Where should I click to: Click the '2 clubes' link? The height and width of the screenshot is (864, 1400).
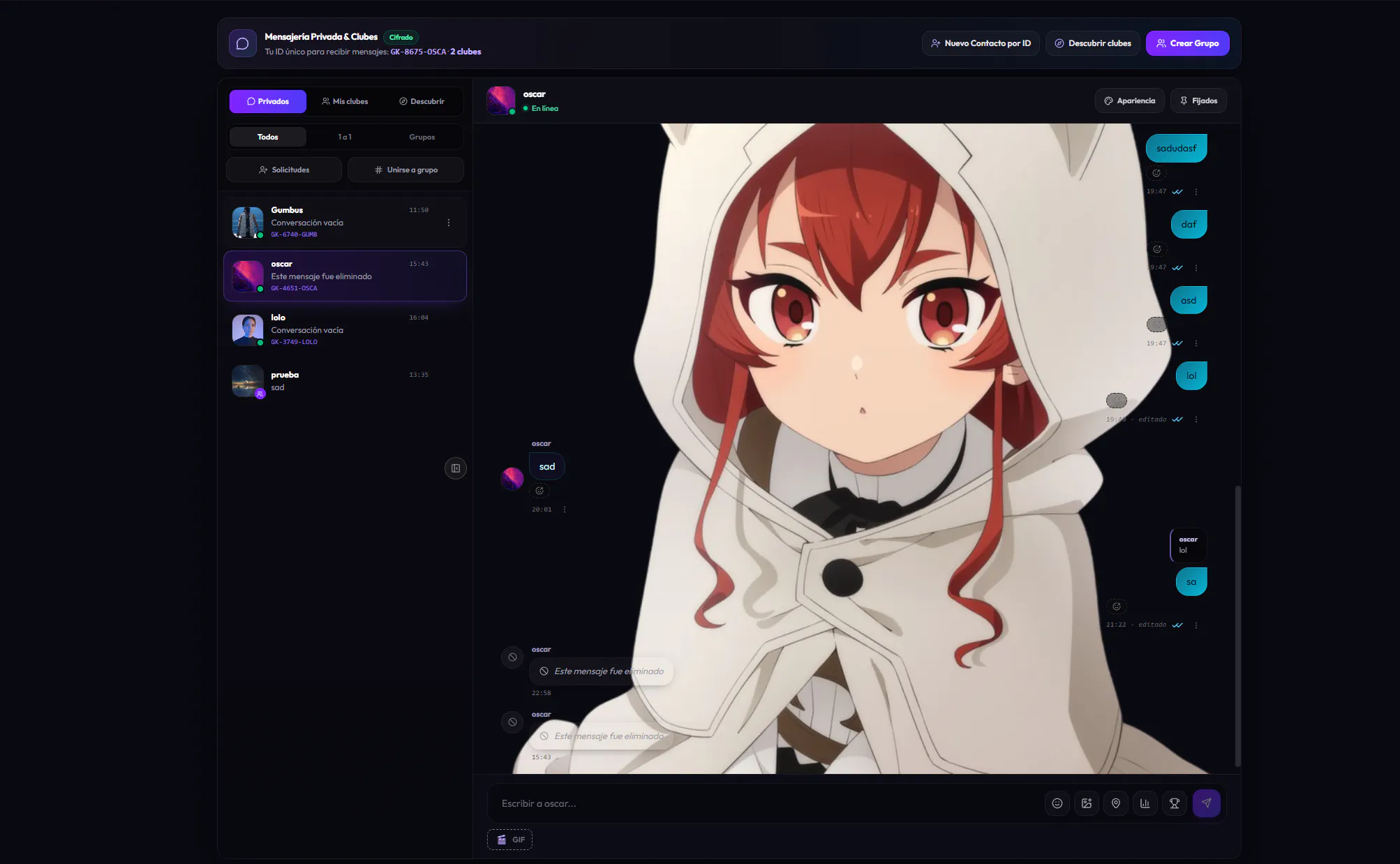(466, 52)
